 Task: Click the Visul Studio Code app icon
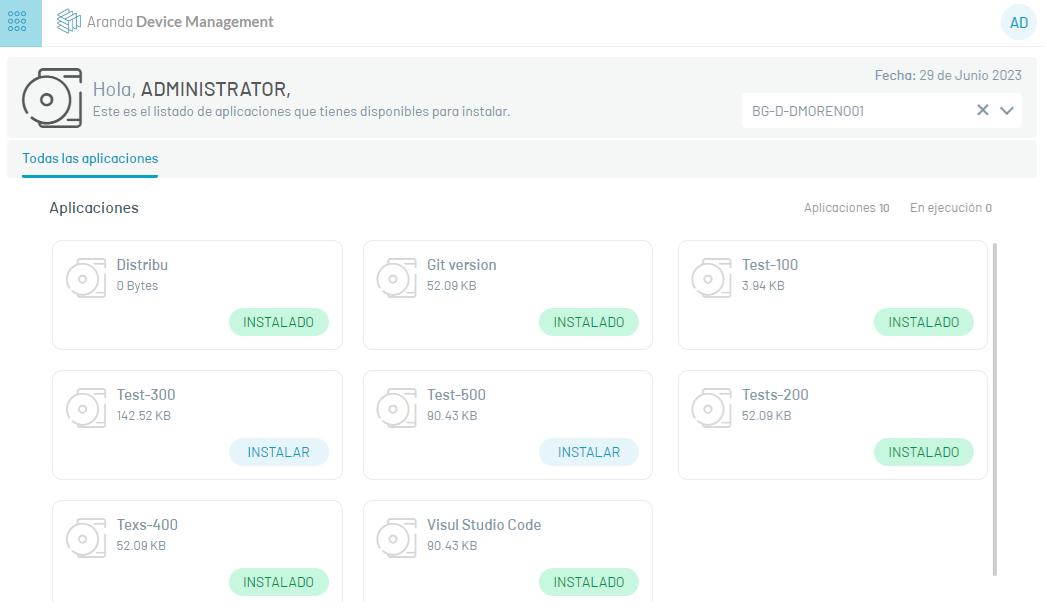pos(397,538)
